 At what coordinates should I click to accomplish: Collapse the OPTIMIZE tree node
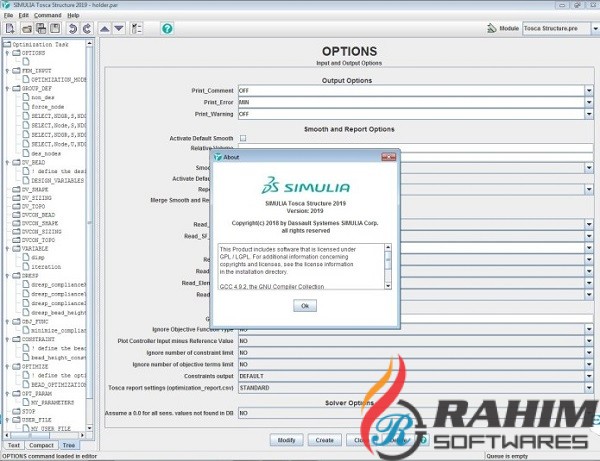pyautogui.click(x=7, y=367)
